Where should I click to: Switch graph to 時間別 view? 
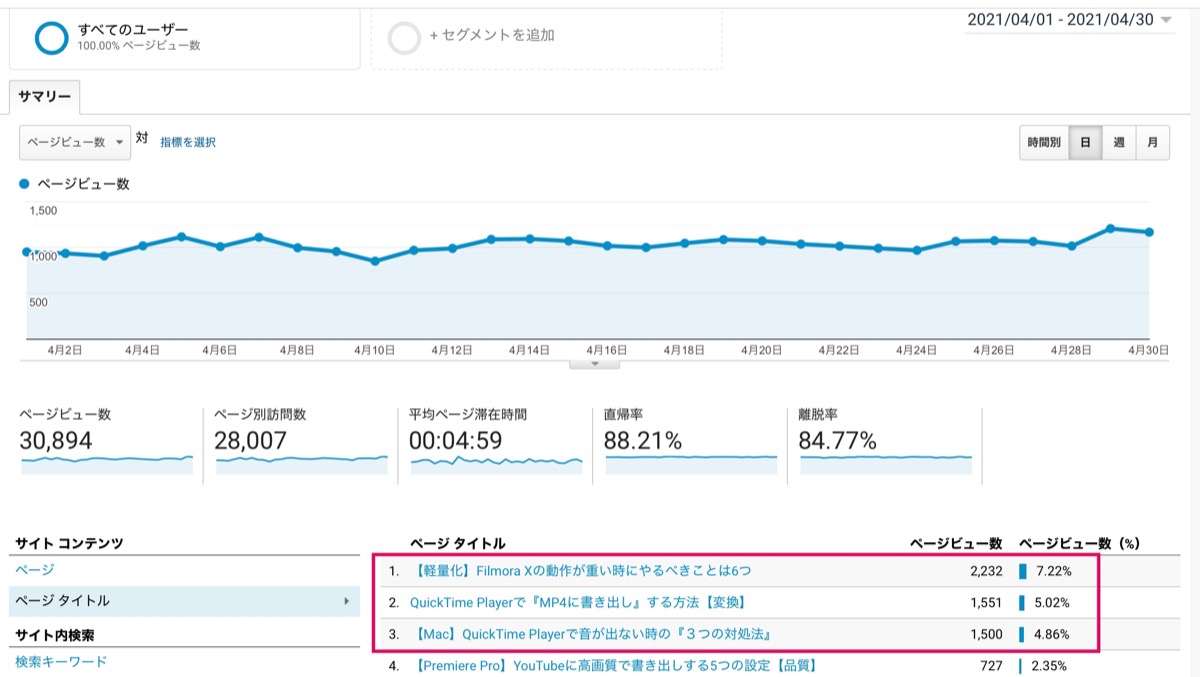point(1044,142)
